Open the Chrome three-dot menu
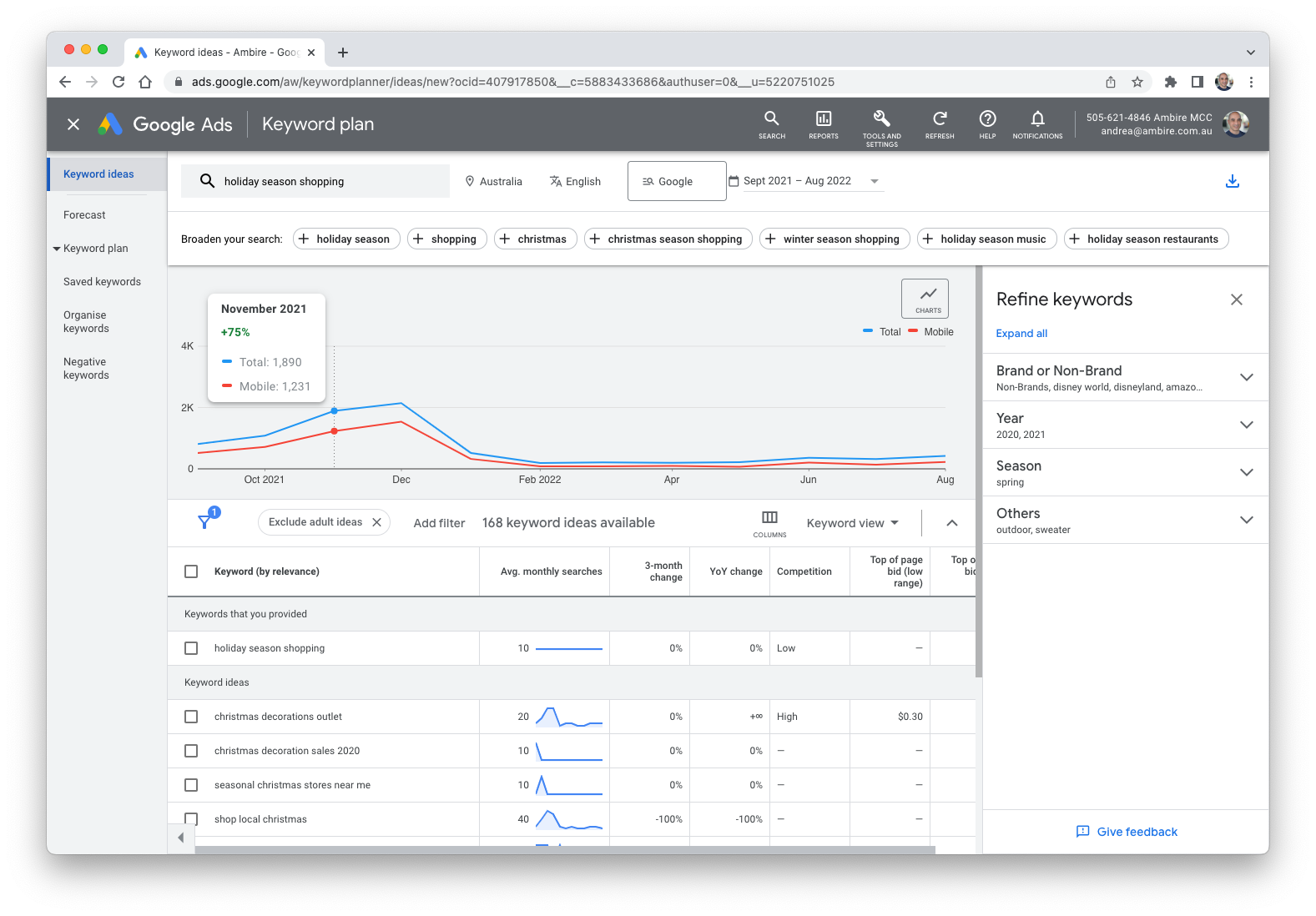Screen dimensions: 1316x916 [x=1251, y=82]
